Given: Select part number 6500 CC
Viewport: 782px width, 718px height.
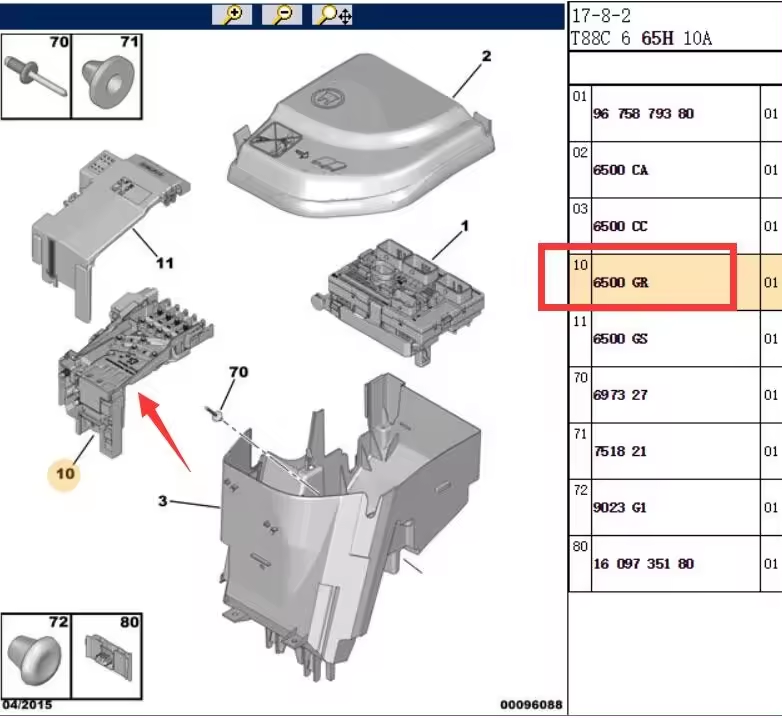Looking at the screenshot, I should pos(620,226).
